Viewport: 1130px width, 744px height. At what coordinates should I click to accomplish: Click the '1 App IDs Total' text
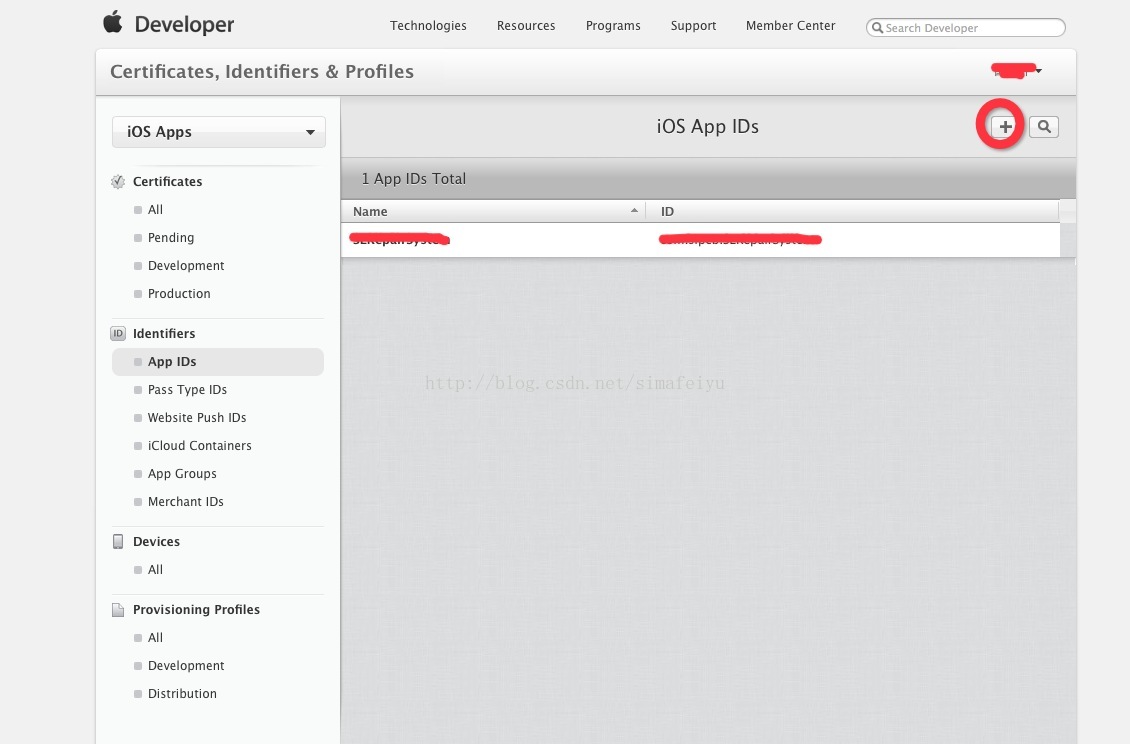pyautogui.click(x=414, y=179)
